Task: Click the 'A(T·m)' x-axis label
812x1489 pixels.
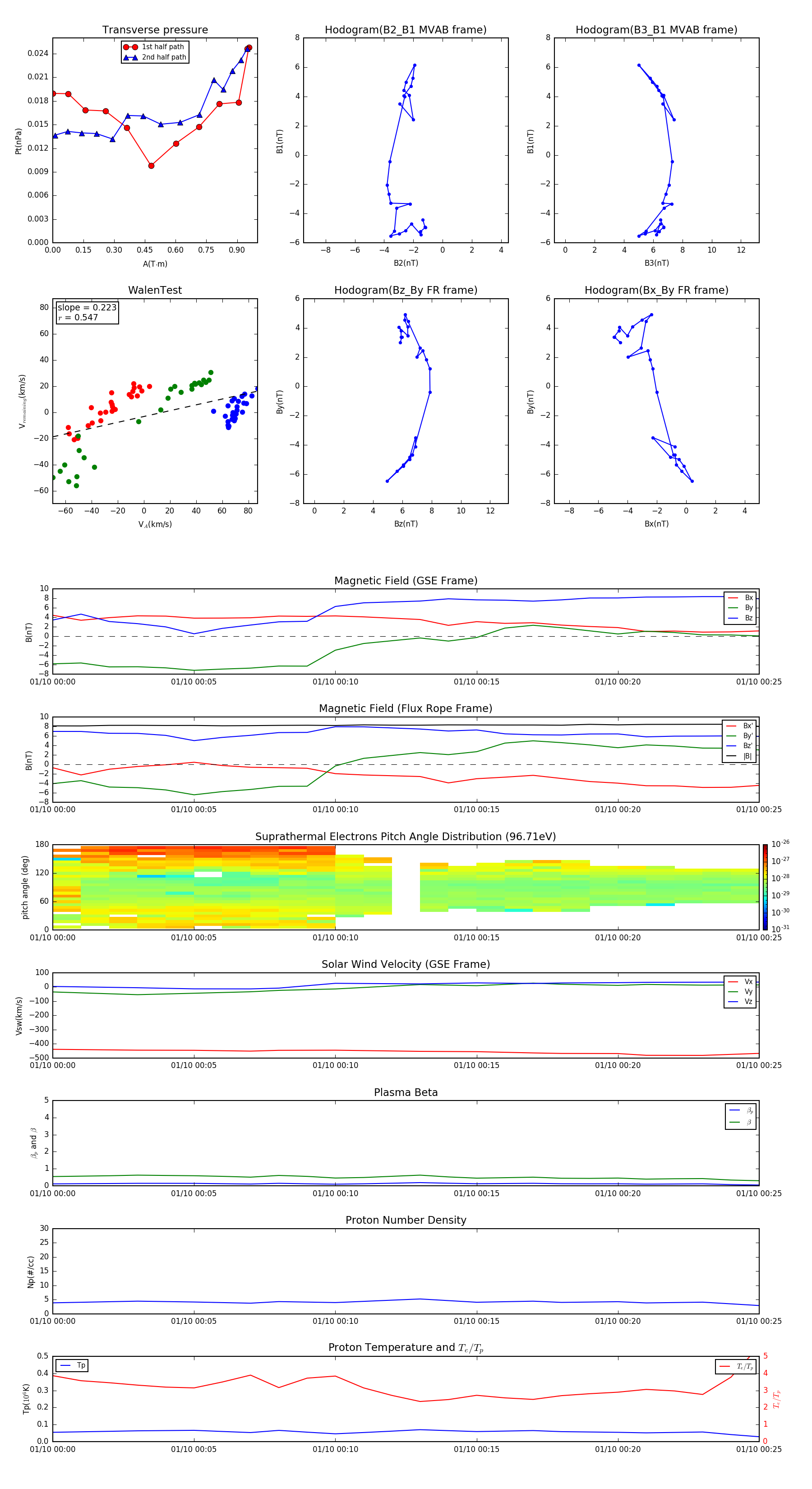Action: (155, 264)
